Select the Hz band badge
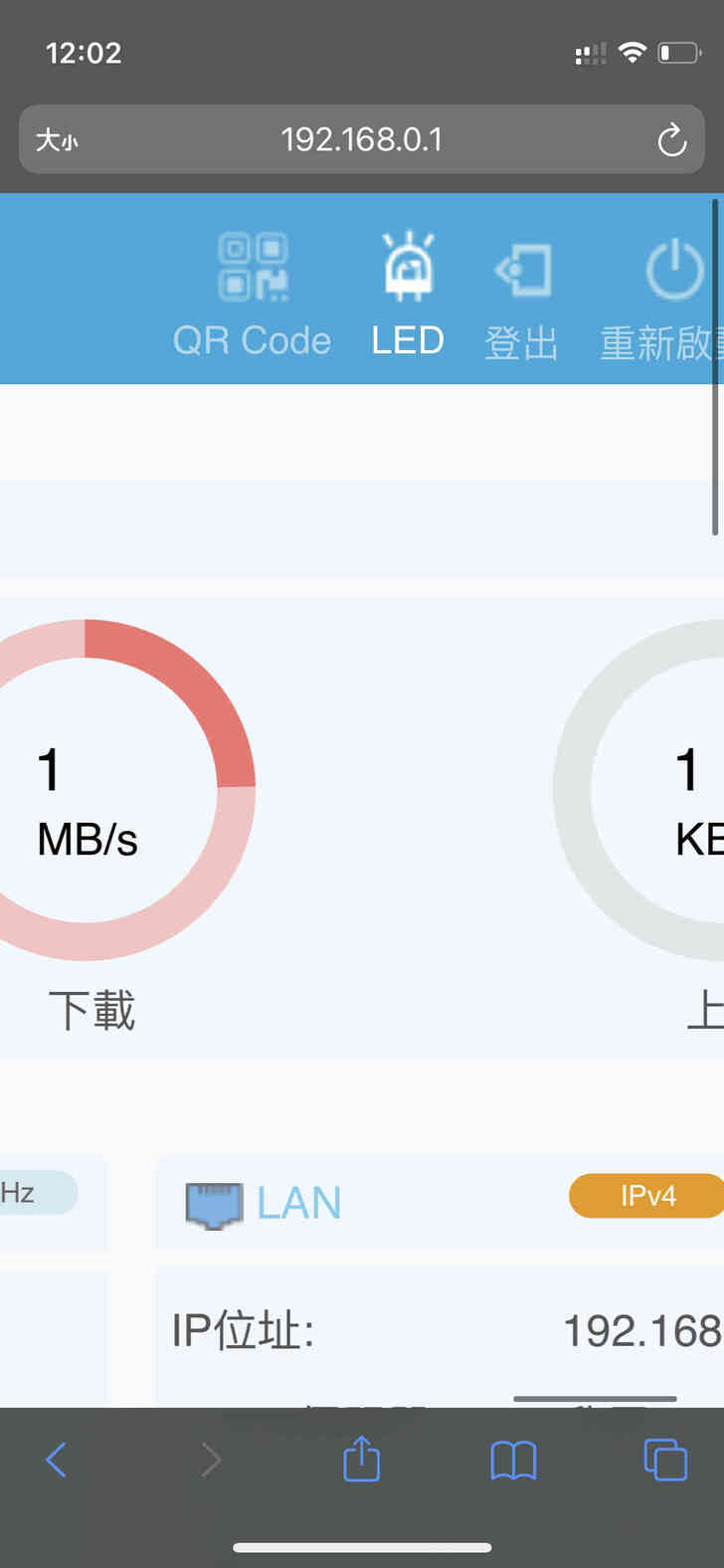 pos(30,1192)
